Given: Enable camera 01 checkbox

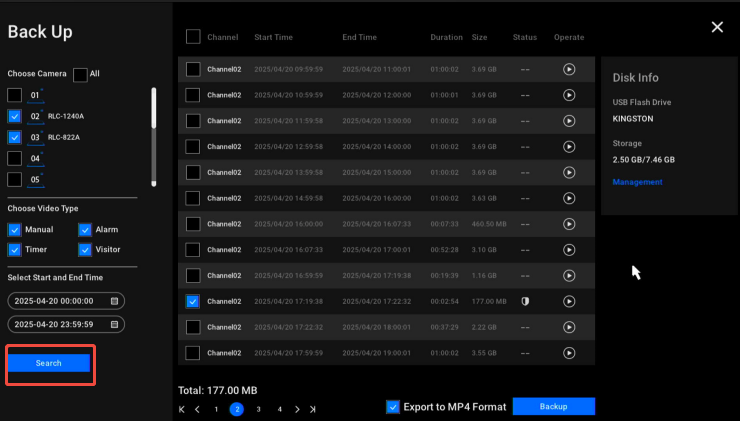Looking at the screenshot, I should (15, 95).
